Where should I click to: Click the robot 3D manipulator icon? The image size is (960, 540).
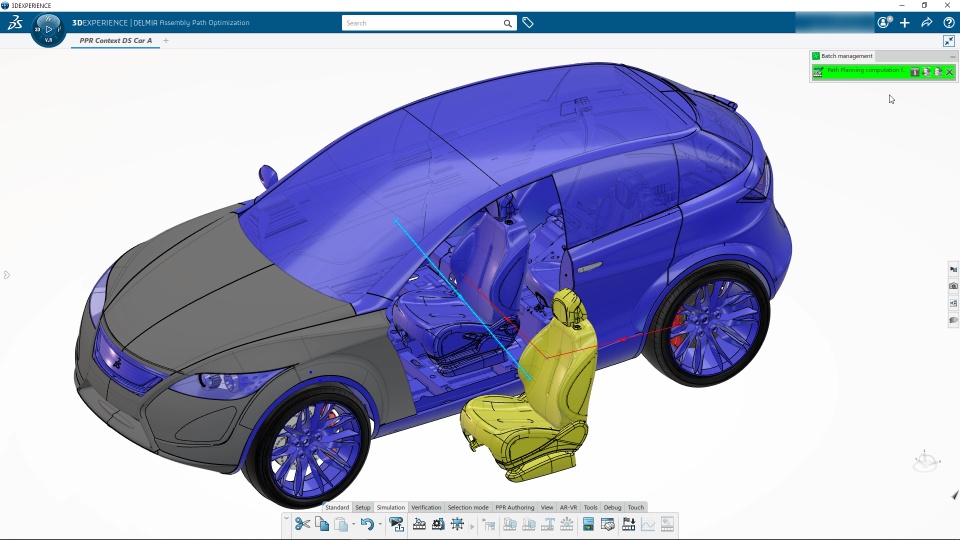click(x=925, y=461)
